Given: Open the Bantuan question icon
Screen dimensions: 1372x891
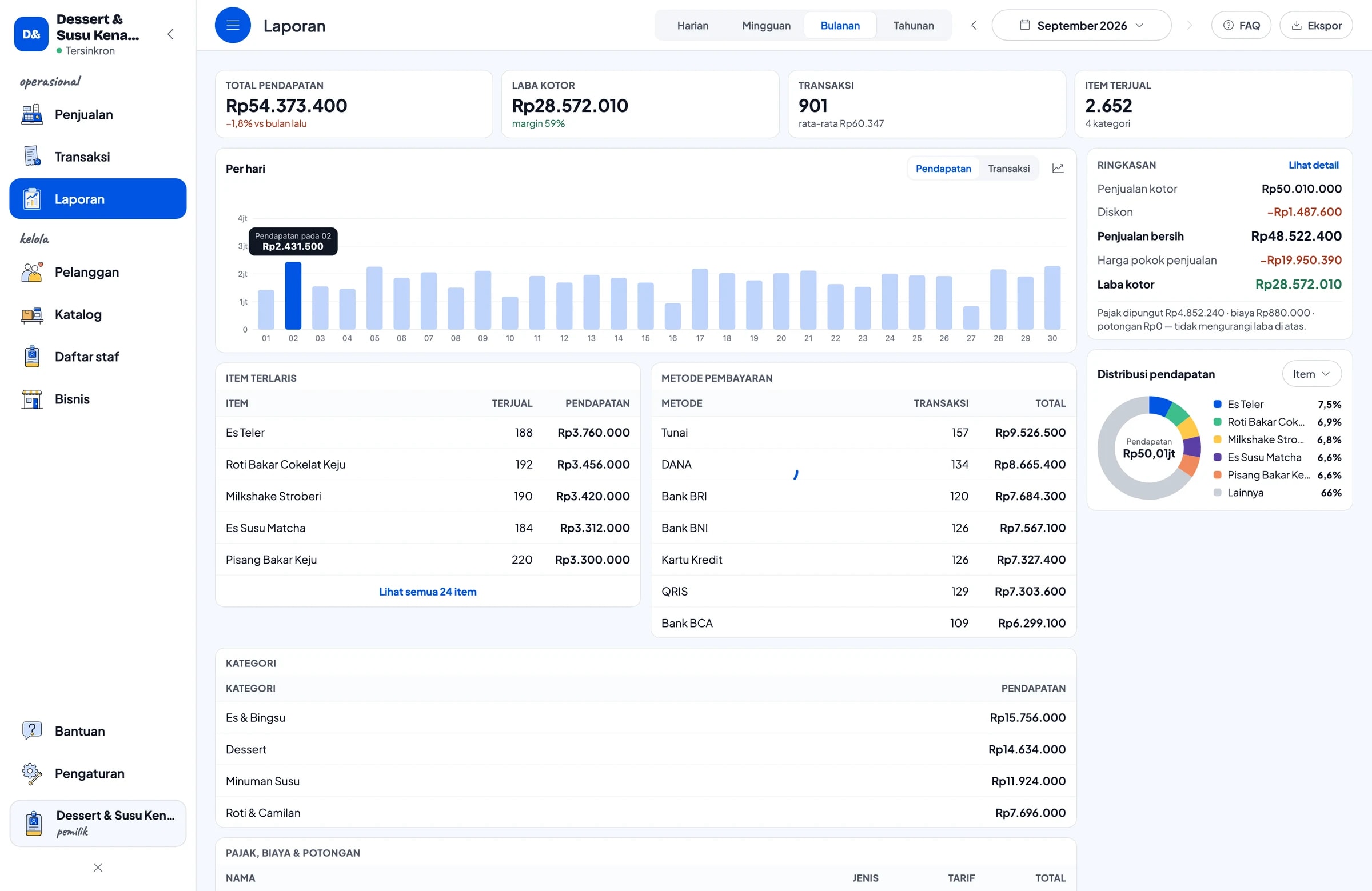Looking at the screenshot, I should 31,731.
